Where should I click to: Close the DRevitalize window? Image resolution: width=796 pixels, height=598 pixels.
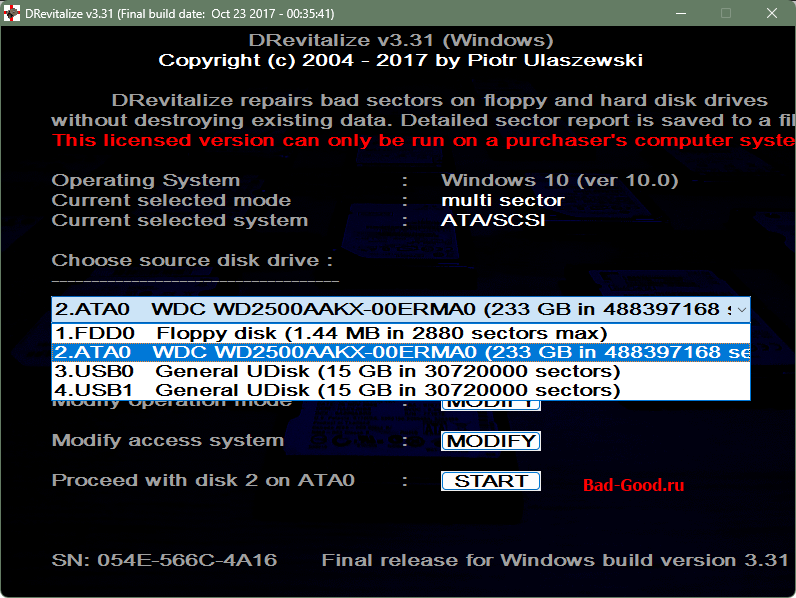click(x=772, y=13)
